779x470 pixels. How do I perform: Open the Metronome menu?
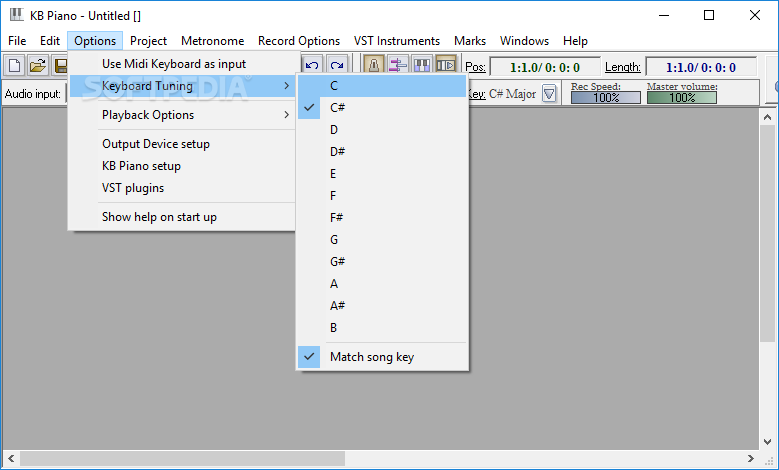pyautogui.click(x=213, y=41)
